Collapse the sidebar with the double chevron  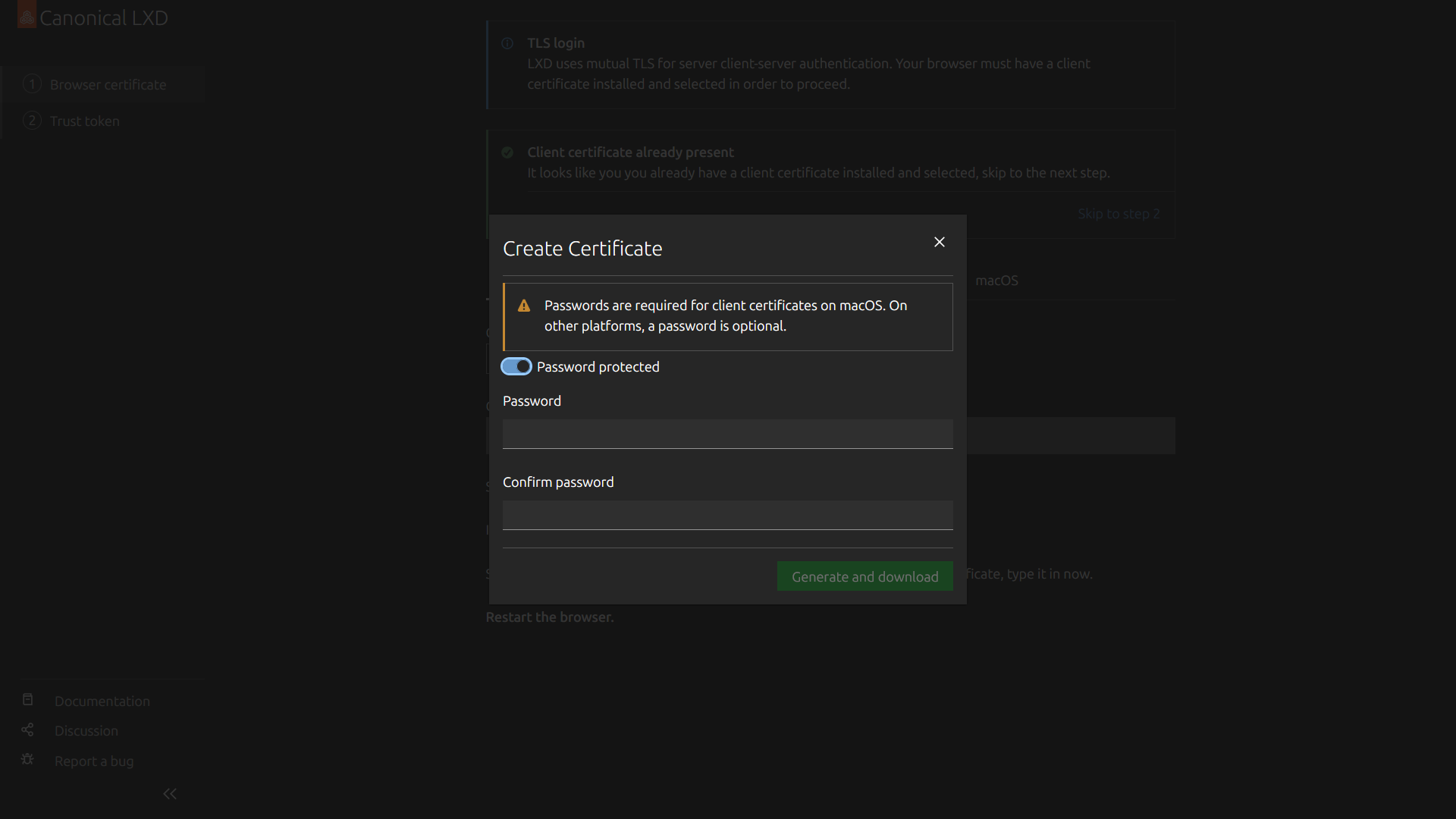pos(170,794)
